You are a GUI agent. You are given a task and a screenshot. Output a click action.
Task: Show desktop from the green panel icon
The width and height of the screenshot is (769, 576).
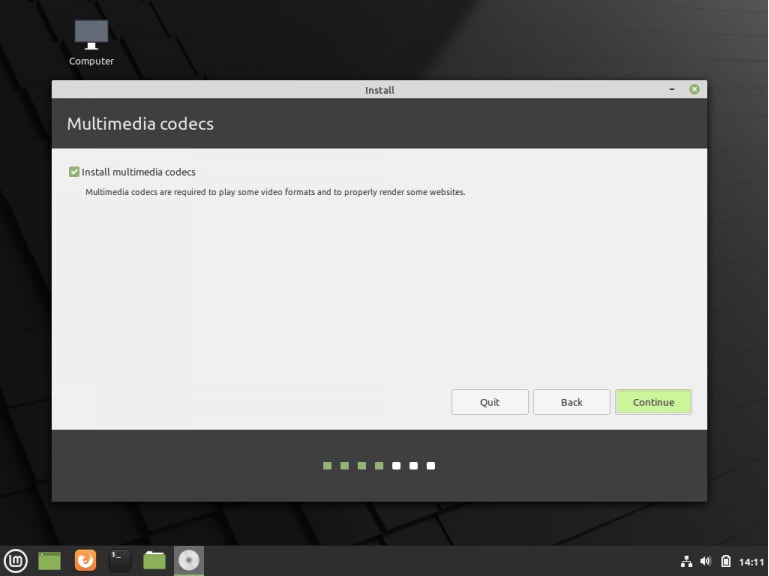tap(50, 560)
